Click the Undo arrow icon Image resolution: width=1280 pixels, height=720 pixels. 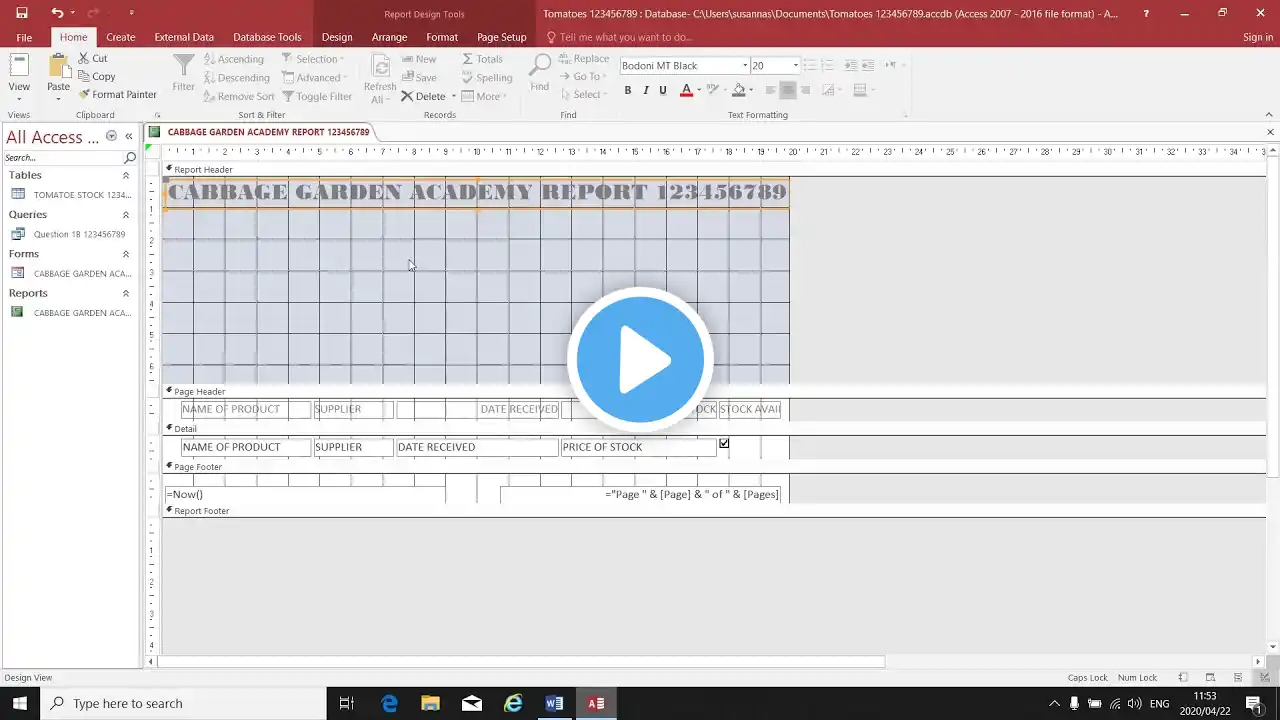point(57,13)
